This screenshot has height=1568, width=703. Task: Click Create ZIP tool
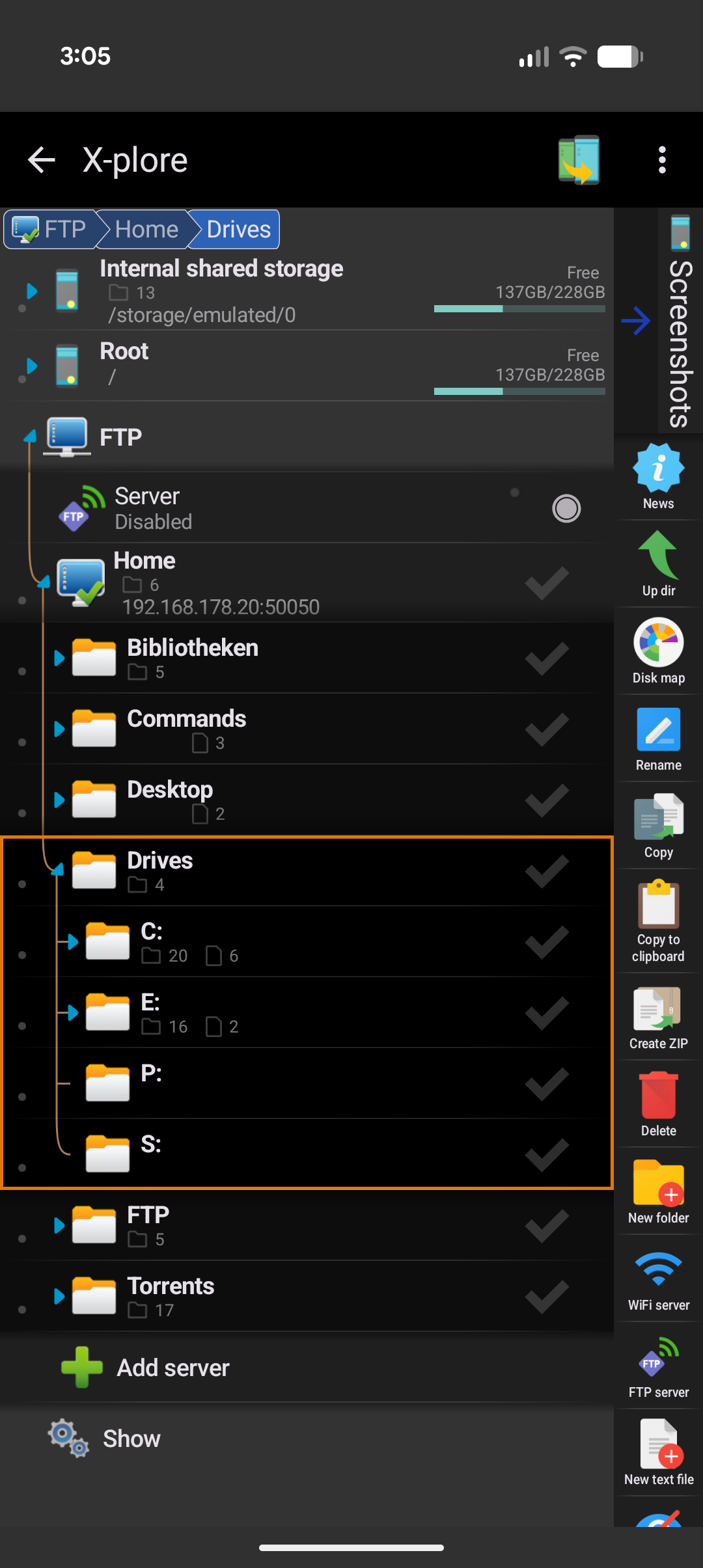click(658, 1017)
